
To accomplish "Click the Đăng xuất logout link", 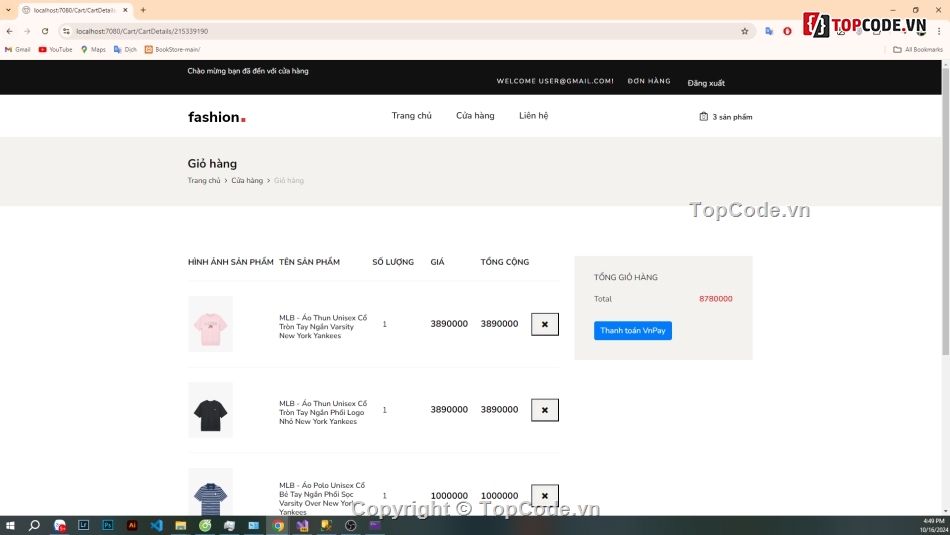I will pyautogui.click(x=706, y=83).
